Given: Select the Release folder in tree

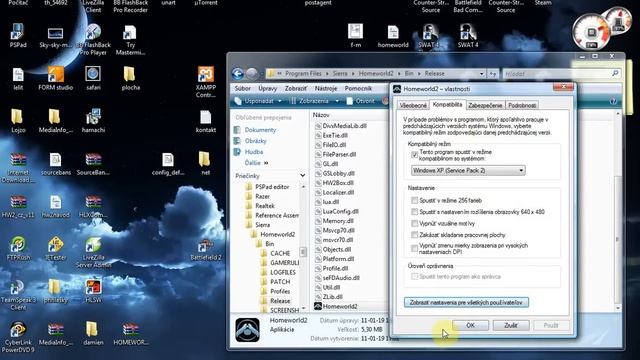Looking at the screenshot, I should (x=280, y=301).
